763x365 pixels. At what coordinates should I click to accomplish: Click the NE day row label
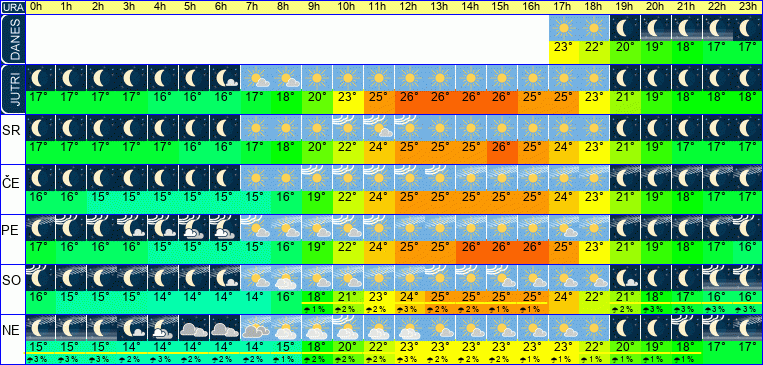(x=10, y=331)
